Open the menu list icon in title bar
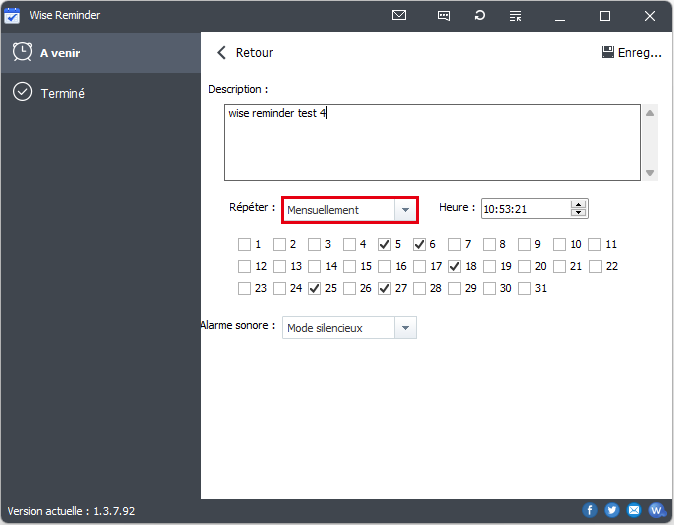The image size is (674, 525). click(515, 16)
